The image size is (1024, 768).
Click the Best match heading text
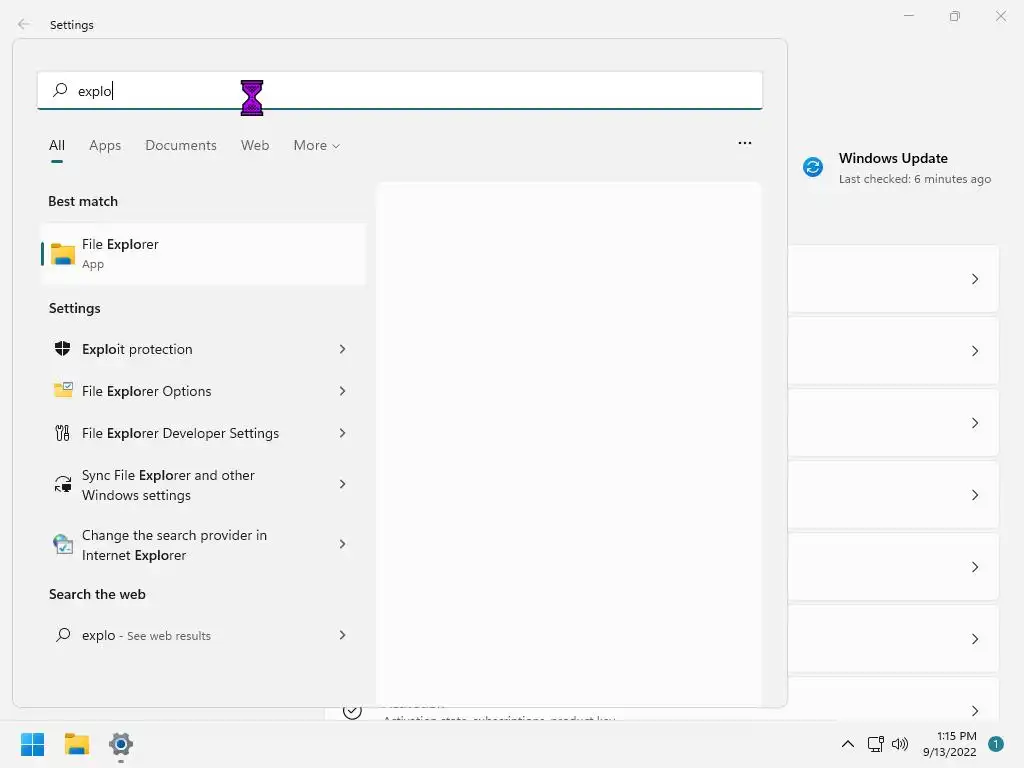[83, 201]
